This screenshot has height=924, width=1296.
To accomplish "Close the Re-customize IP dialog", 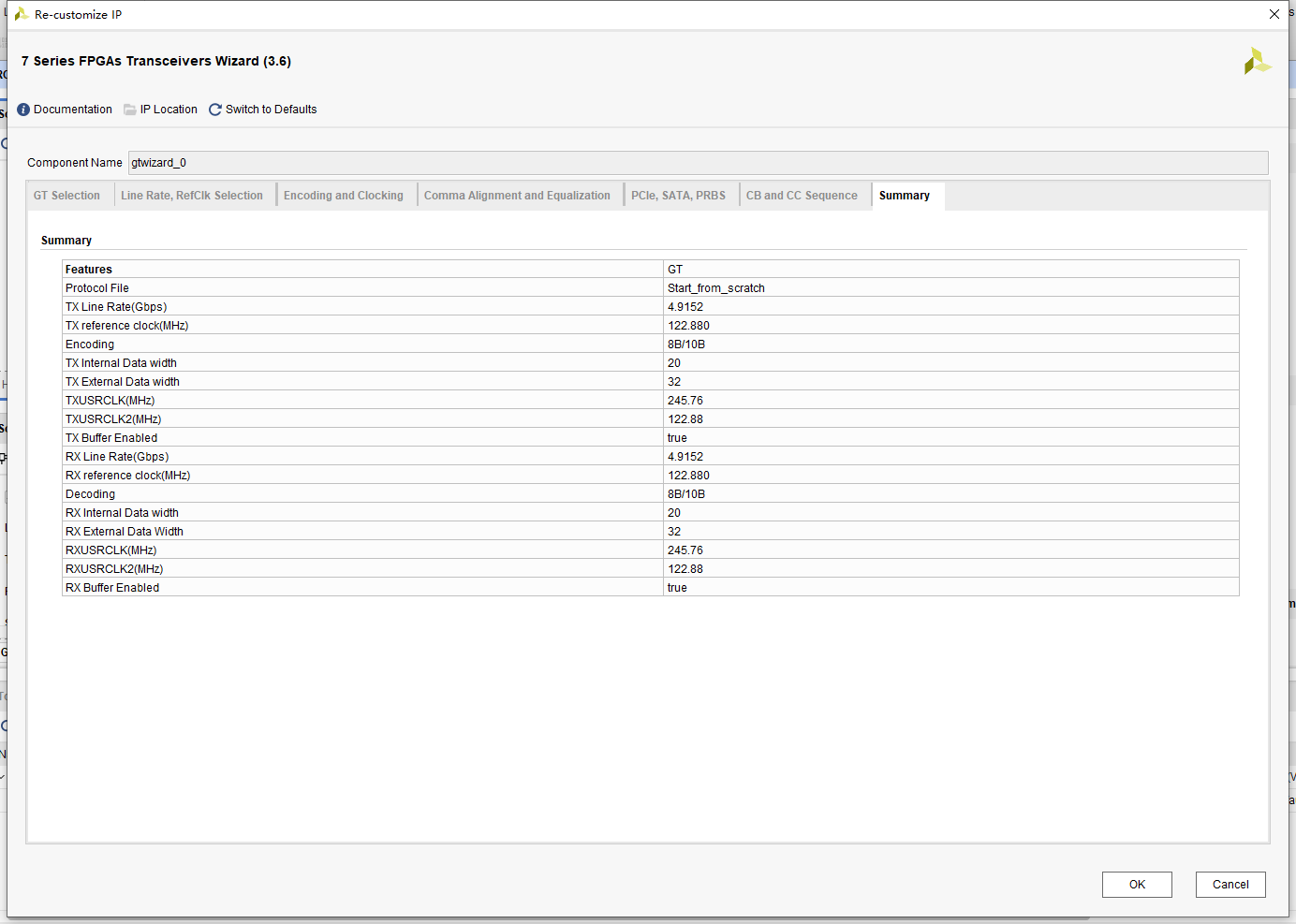I will 1274,14.
